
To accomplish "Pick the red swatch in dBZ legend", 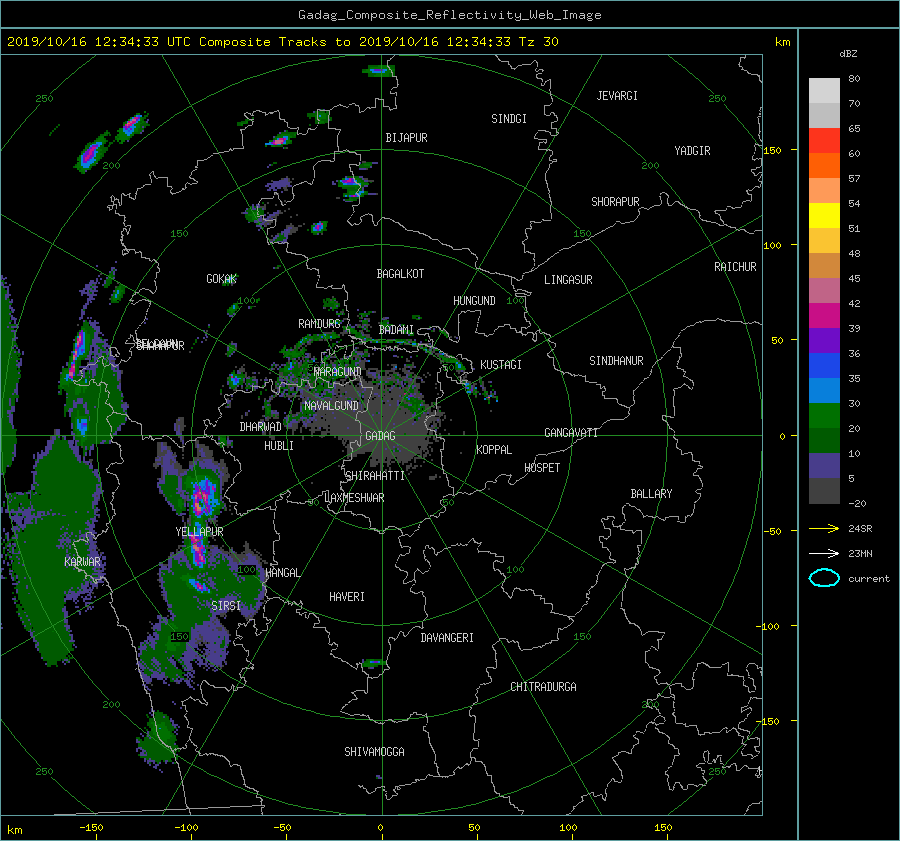I will 824,141.
